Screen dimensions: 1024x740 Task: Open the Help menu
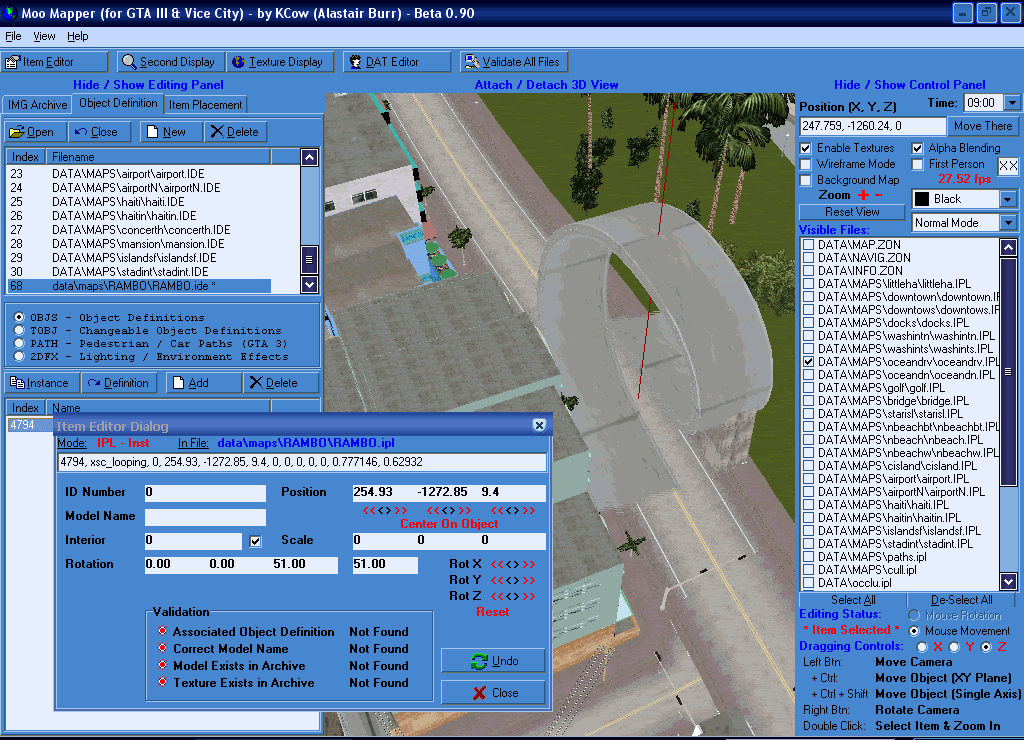tap(78, 37)
